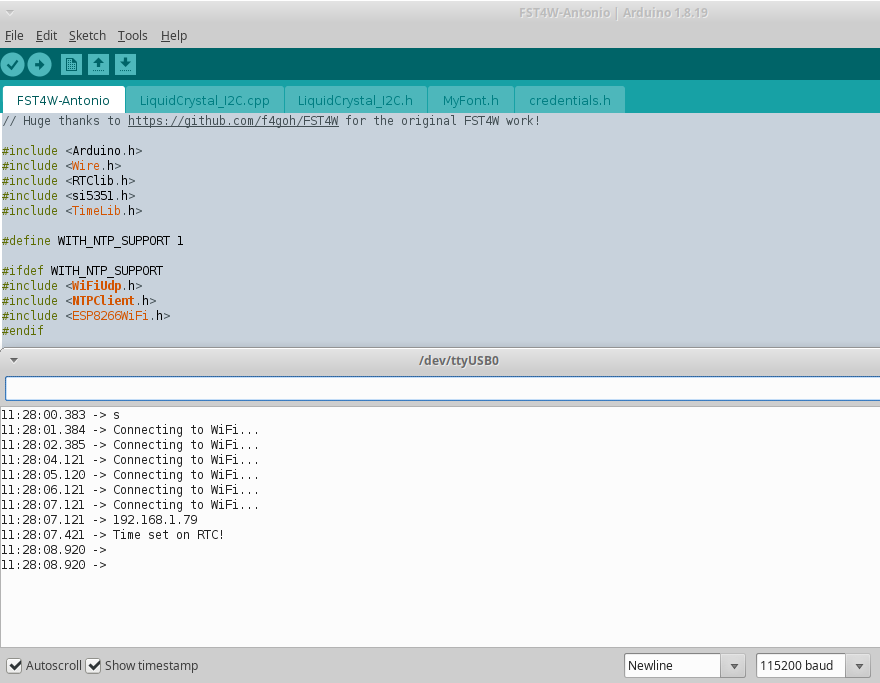Click the Open sketch up-arrow icon
This screenshot has height=683, width=880.
point(98,65)
